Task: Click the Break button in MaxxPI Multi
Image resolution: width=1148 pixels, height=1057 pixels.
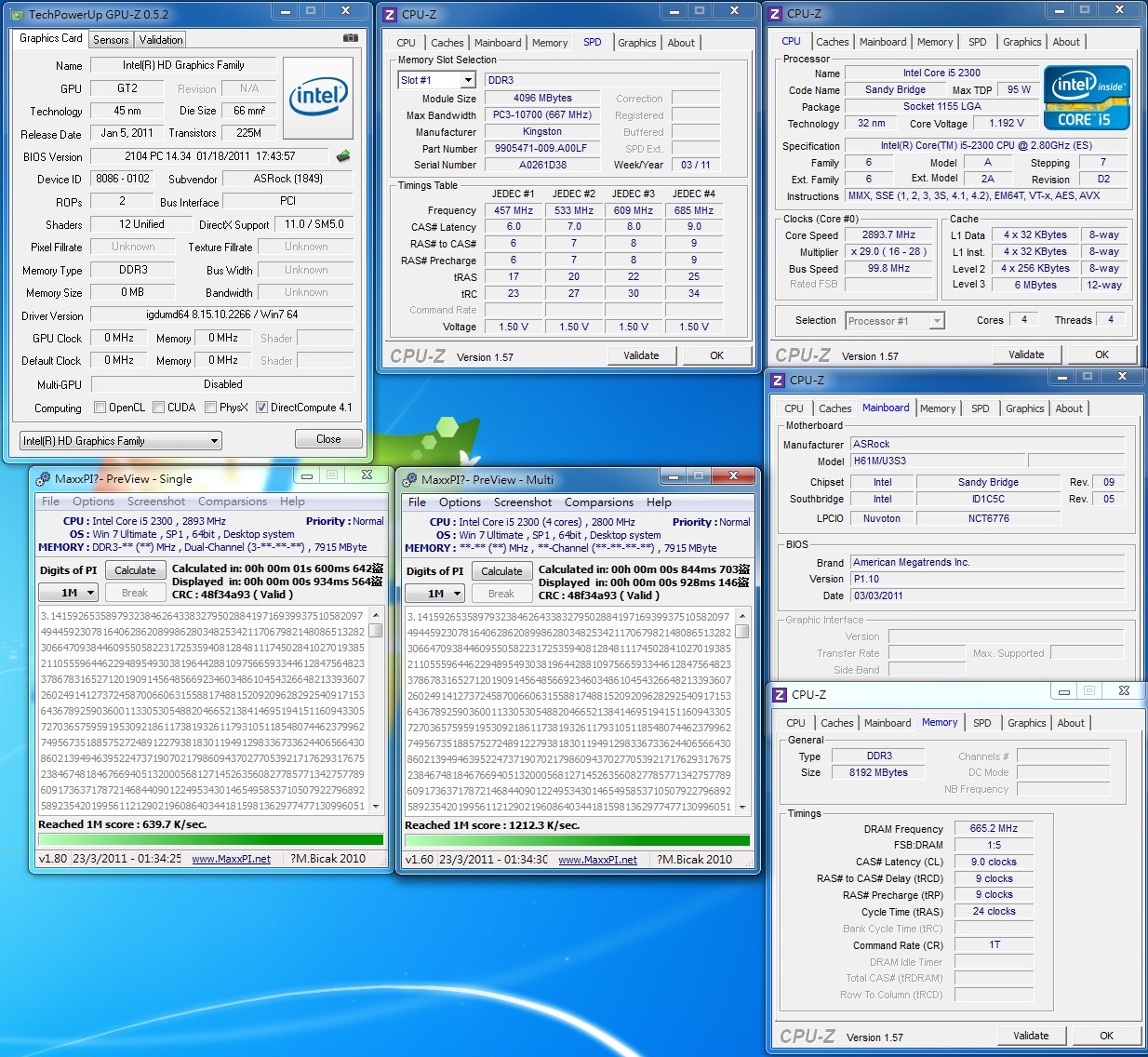Action: point(501,594)
